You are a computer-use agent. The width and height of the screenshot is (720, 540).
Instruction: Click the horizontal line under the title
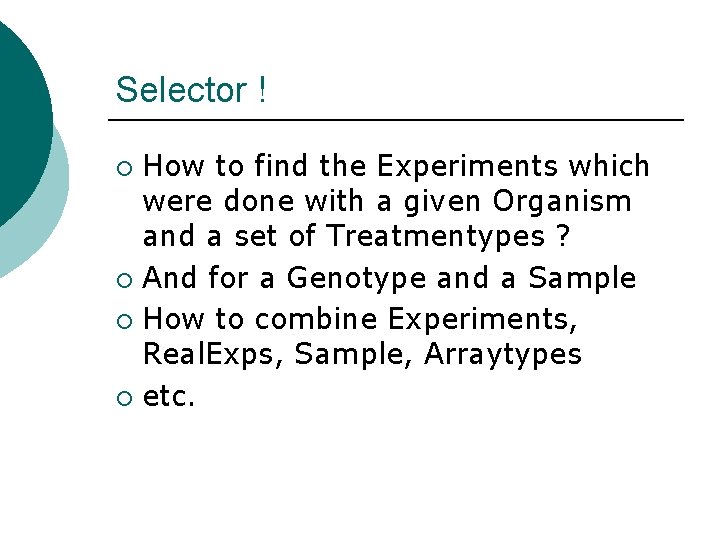[x=396, y=120]
